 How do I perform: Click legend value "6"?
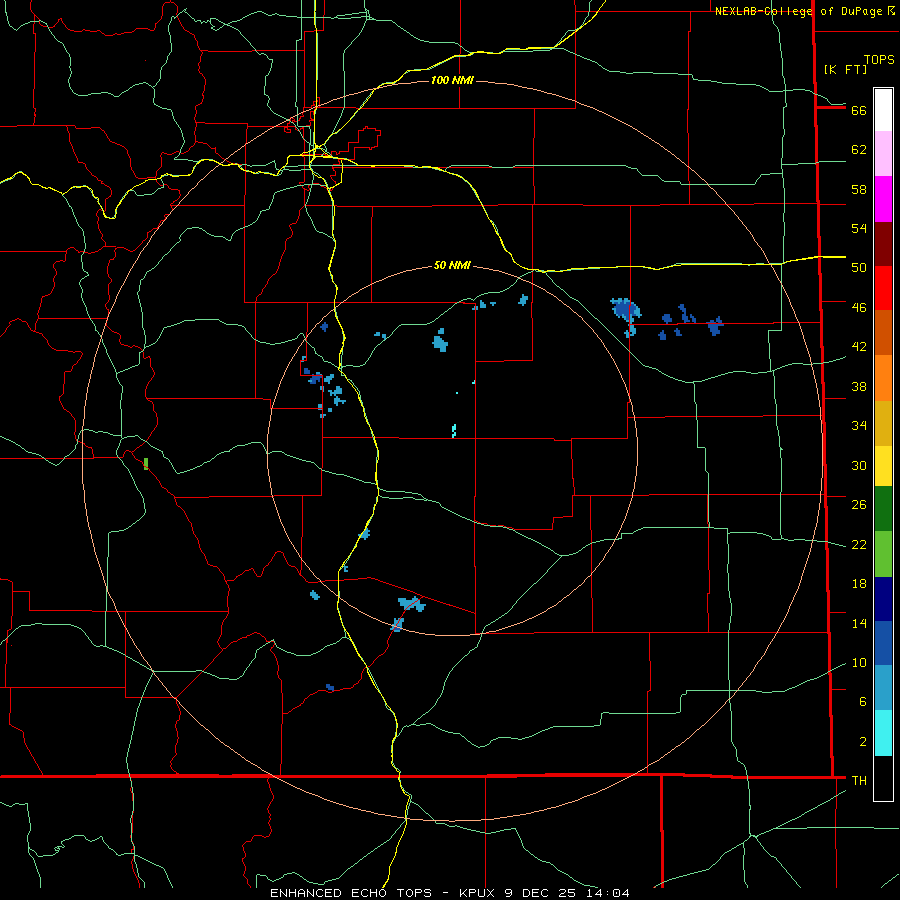(863, 702)
